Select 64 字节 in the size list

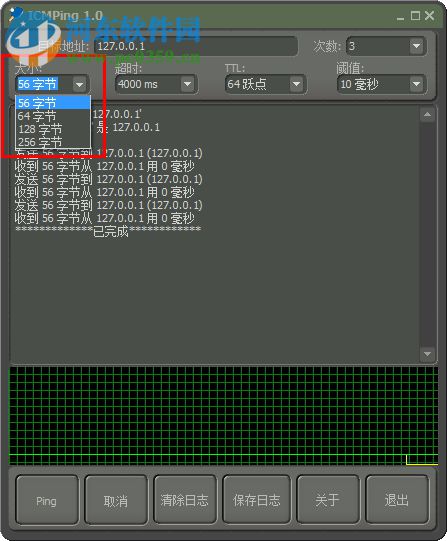53,116
